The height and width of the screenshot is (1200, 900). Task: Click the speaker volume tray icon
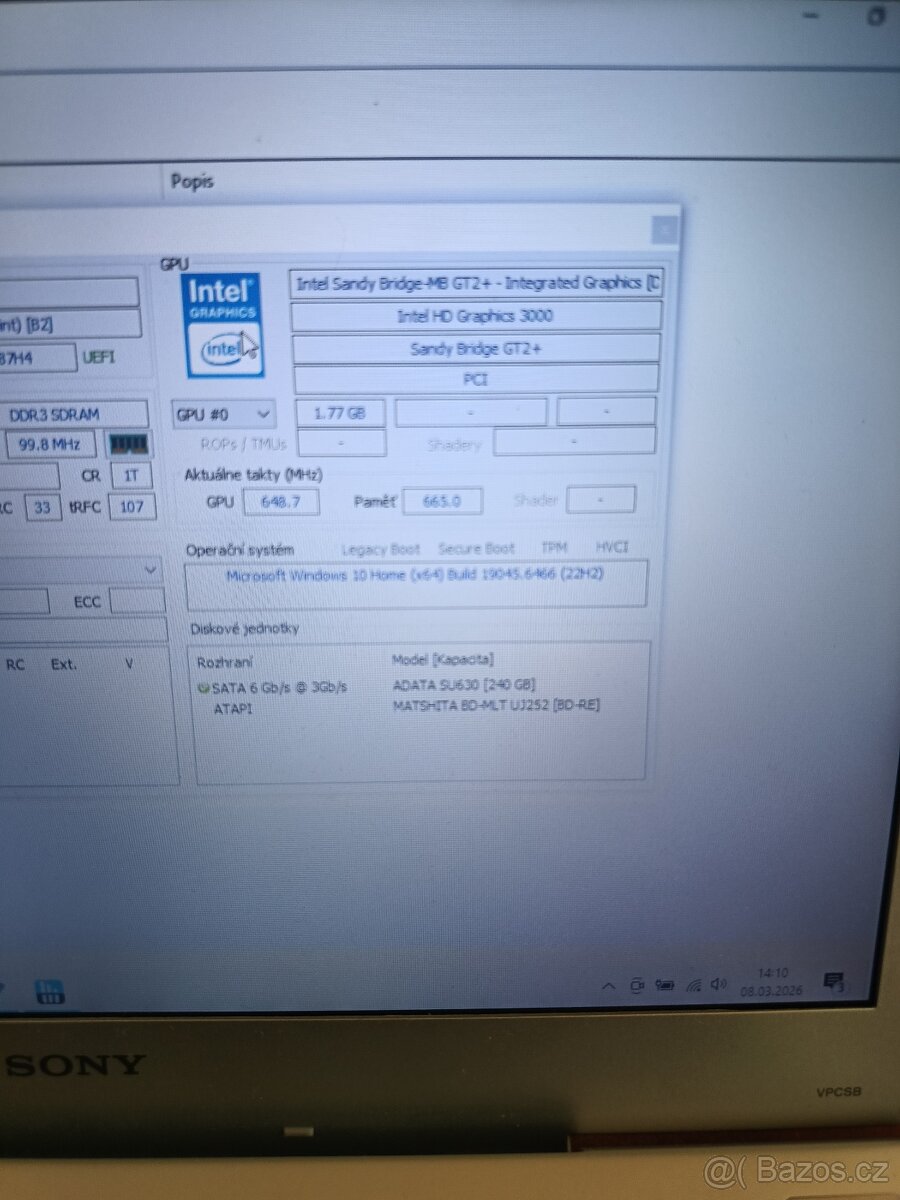pyautogui.click(x=718, y=984)
